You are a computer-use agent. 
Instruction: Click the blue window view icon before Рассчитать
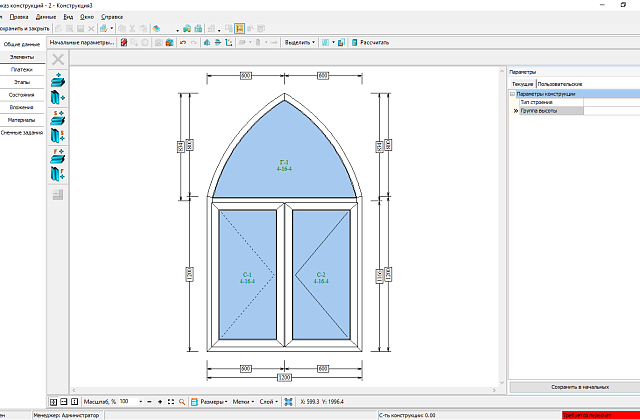click(x=325, y=42)
